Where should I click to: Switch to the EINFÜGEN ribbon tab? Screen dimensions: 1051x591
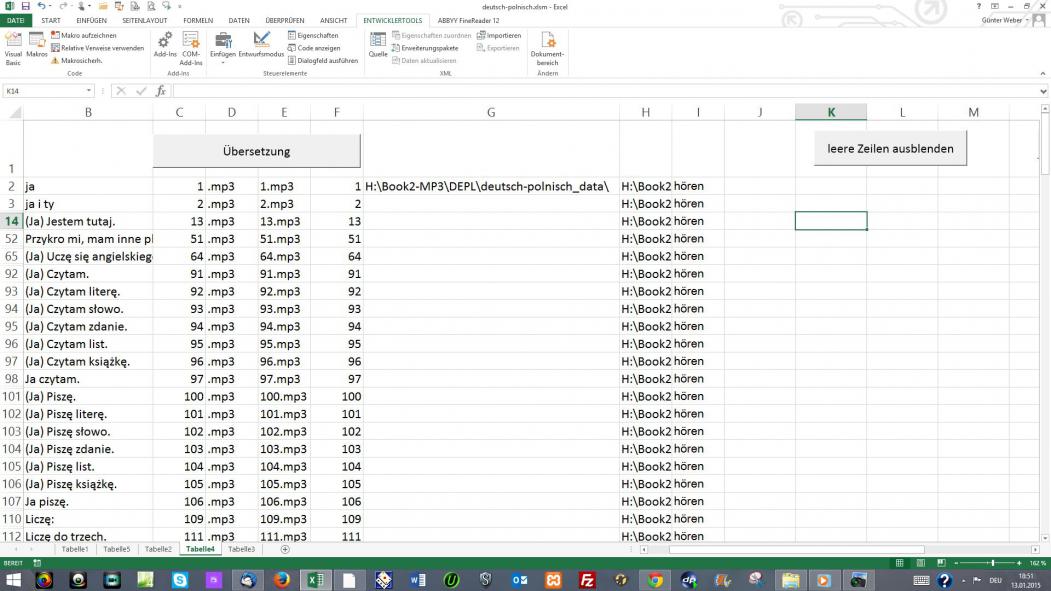click(x=91, y=21)
